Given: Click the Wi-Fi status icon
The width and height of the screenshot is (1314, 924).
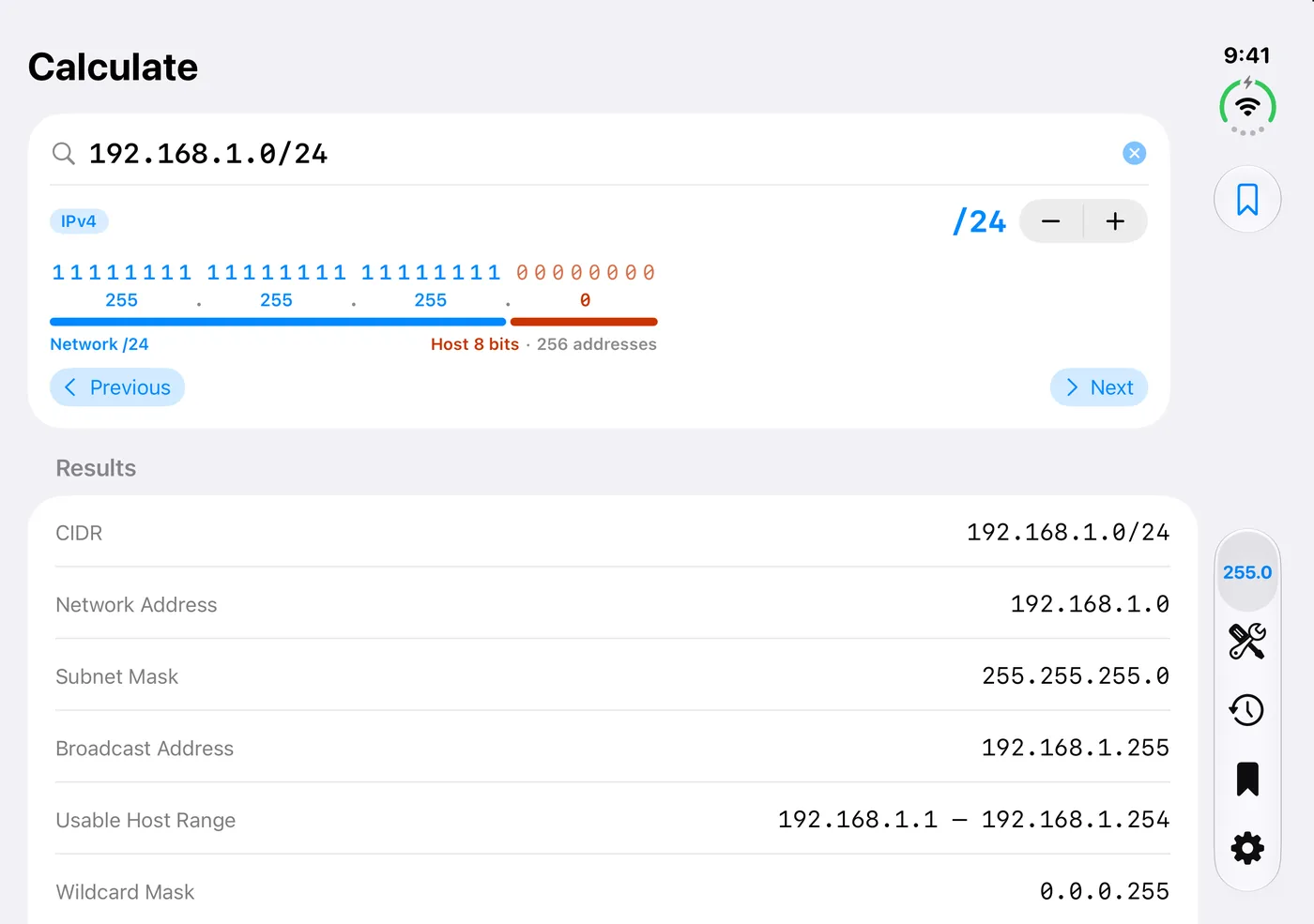Looking at the screenshot, I should tap(1247, 106).
